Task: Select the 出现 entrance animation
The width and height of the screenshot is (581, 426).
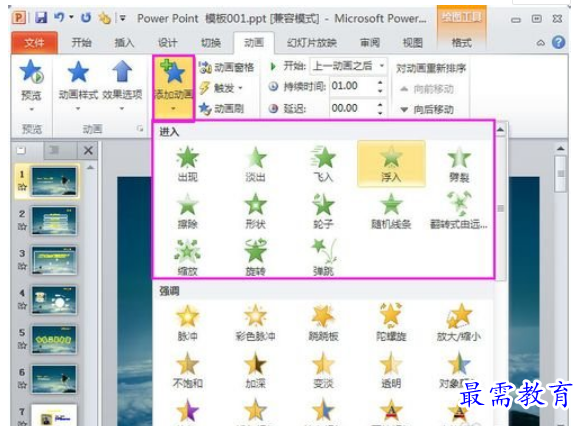Action: click(187, 164)
